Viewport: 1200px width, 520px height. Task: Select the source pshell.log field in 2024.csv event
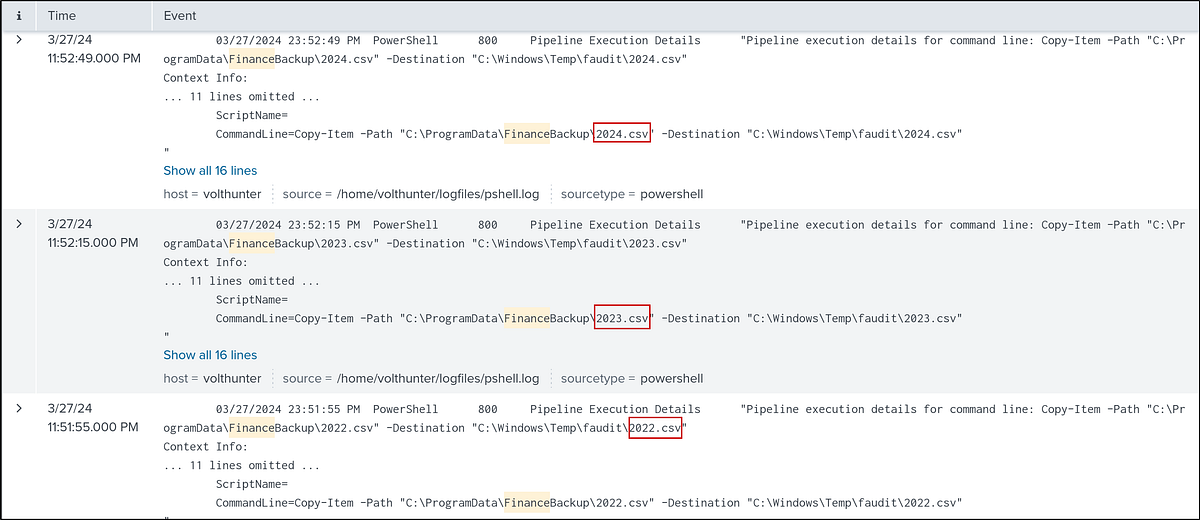[x=410, y=194]
